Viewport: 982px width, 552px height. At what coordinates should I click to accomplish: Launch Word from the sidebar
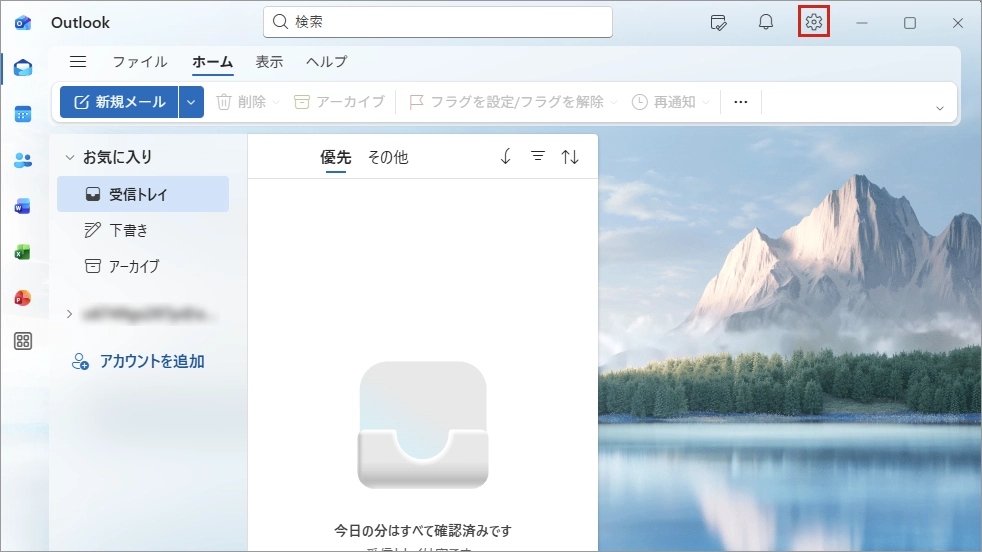tap(22, 206)
